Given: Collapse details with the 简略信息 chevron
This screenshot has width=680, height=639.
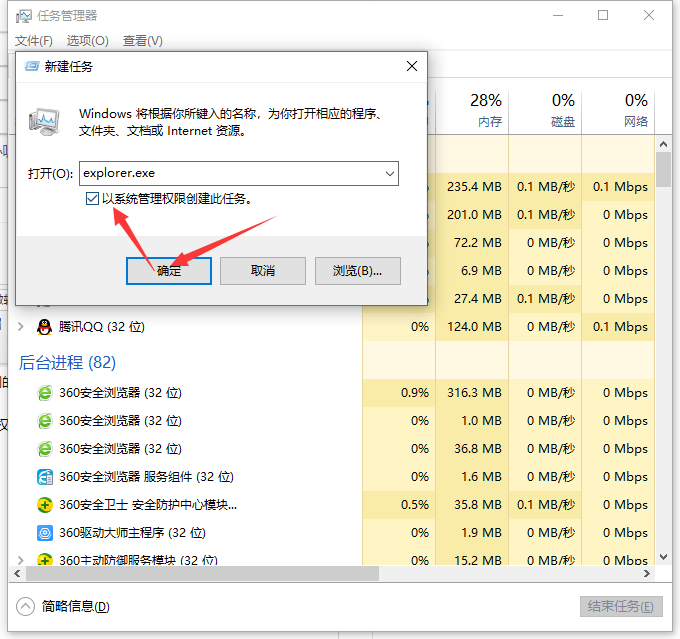Looking at the screenshot, I should tap(26, 606).
